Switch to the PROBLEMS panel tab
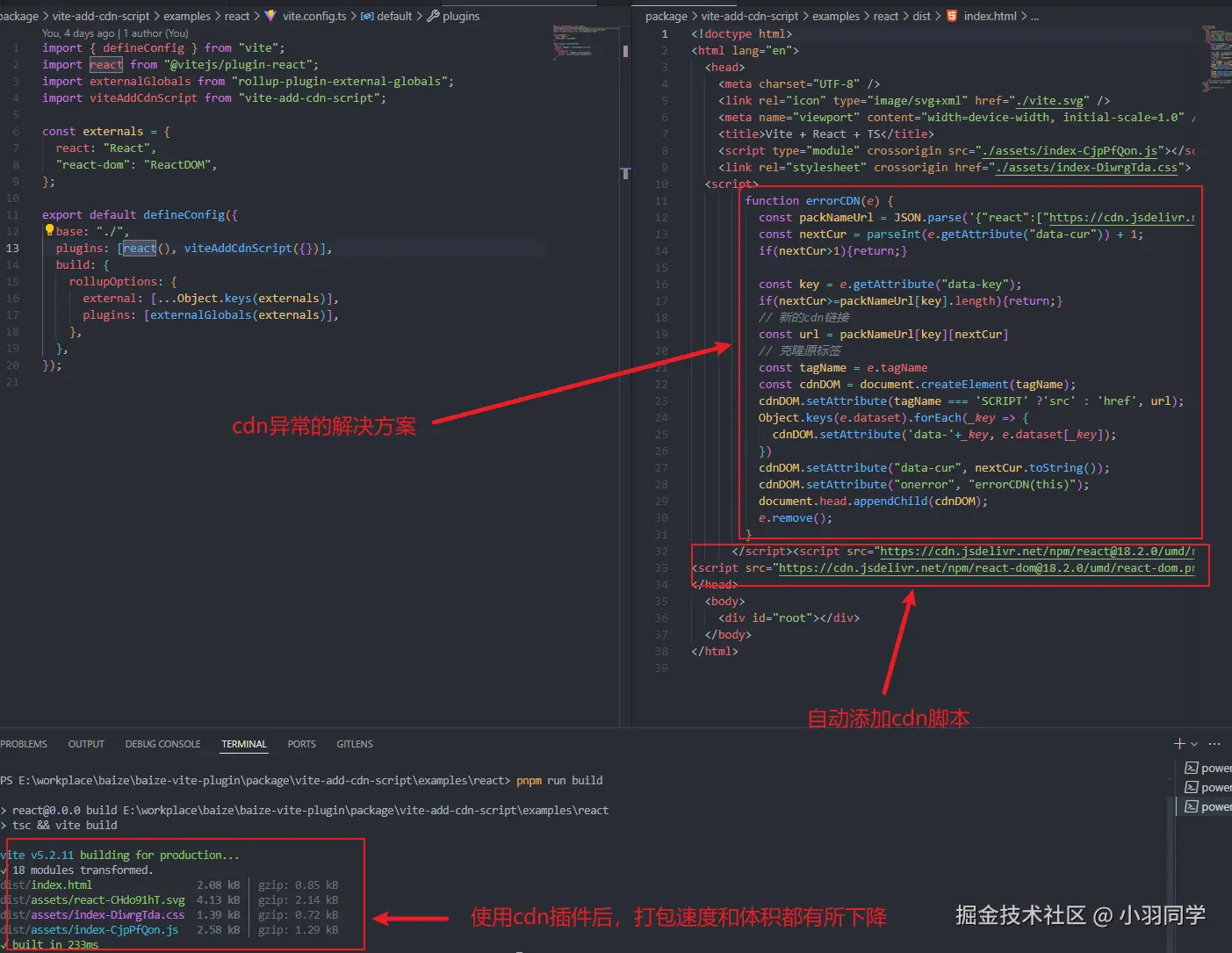 [x=24, y=744]
